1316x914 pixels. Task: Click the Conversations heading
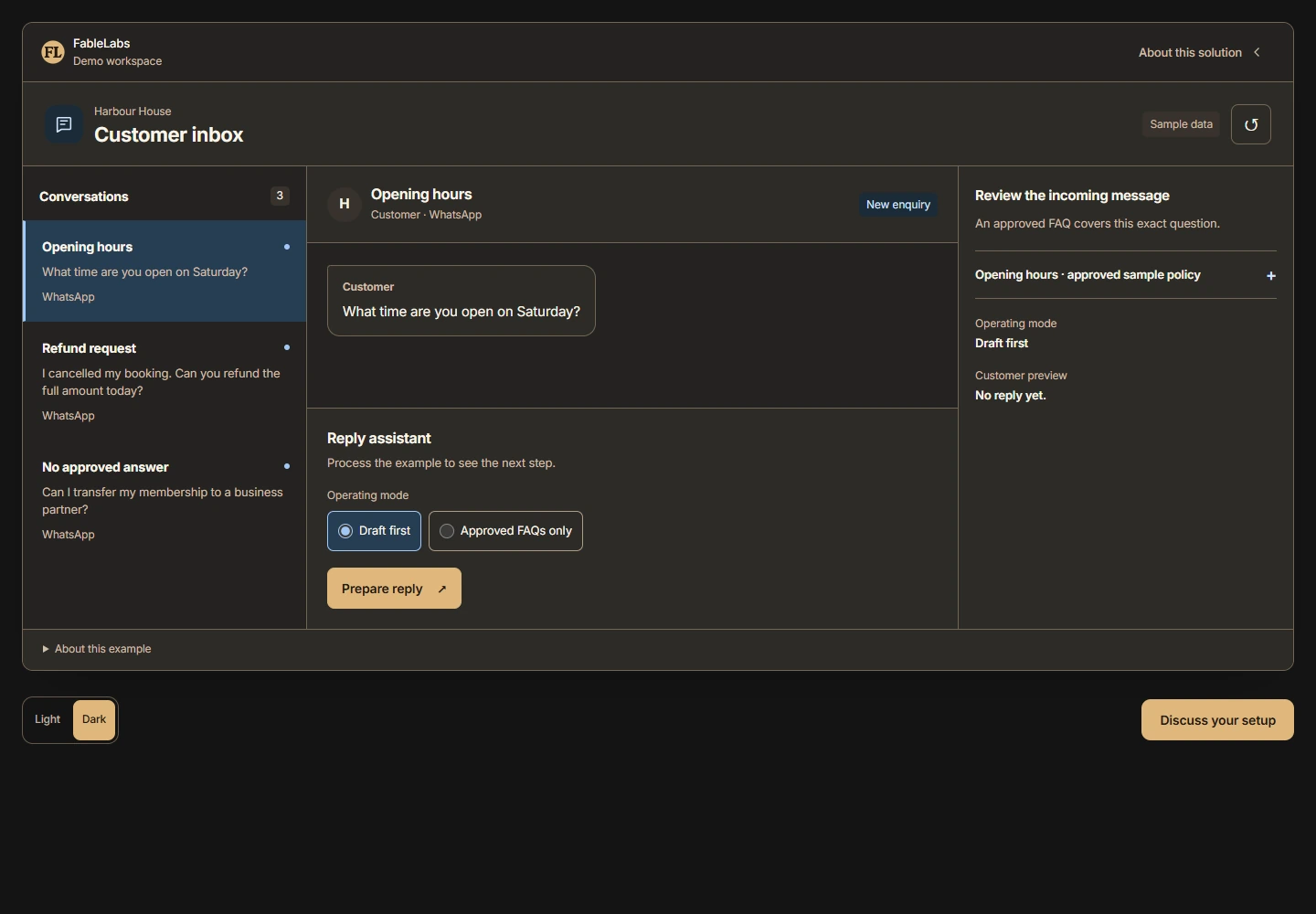pos(84,197)
